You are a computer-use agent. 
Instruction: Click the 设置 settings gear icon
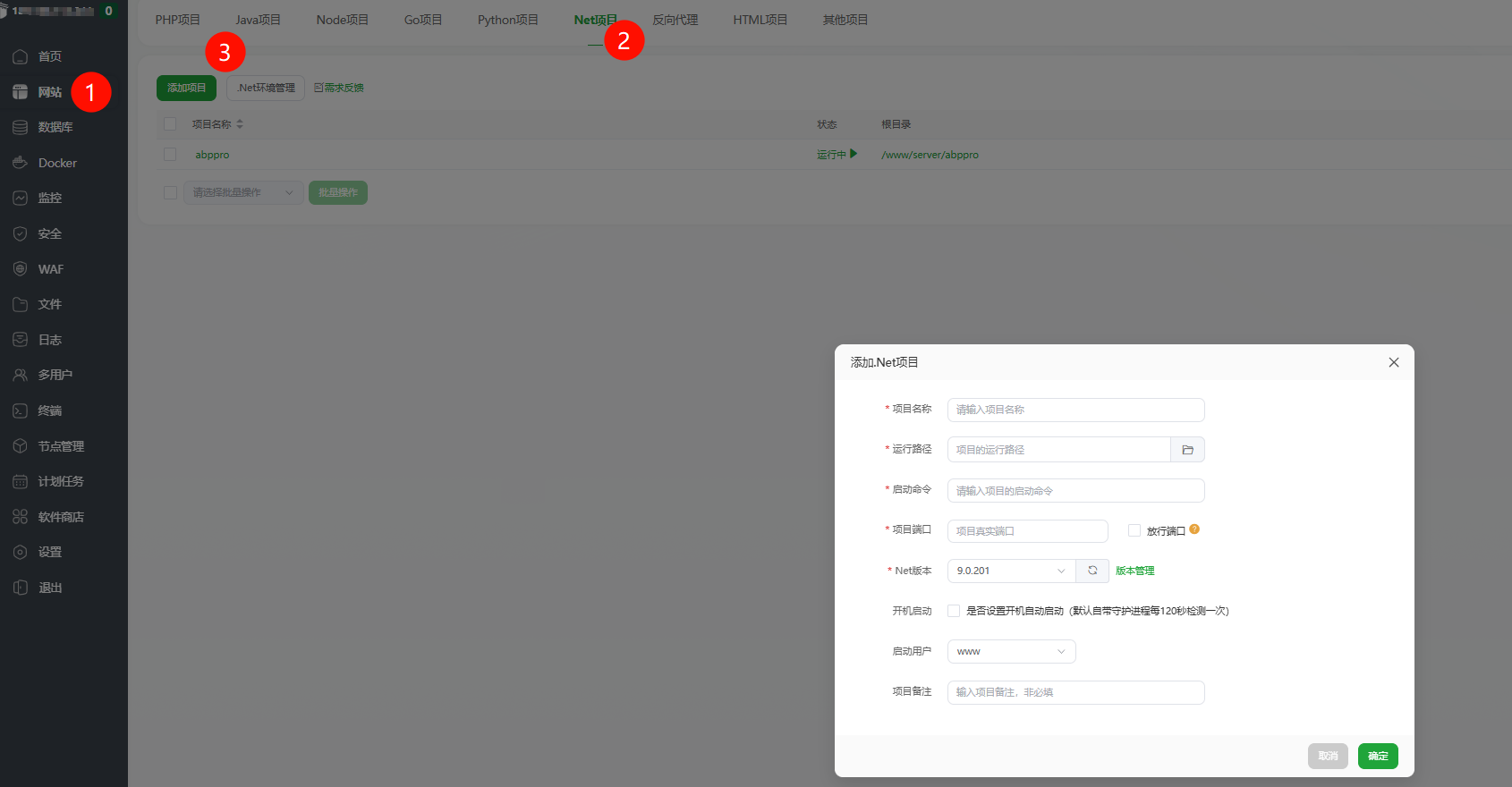pos(20,552)
